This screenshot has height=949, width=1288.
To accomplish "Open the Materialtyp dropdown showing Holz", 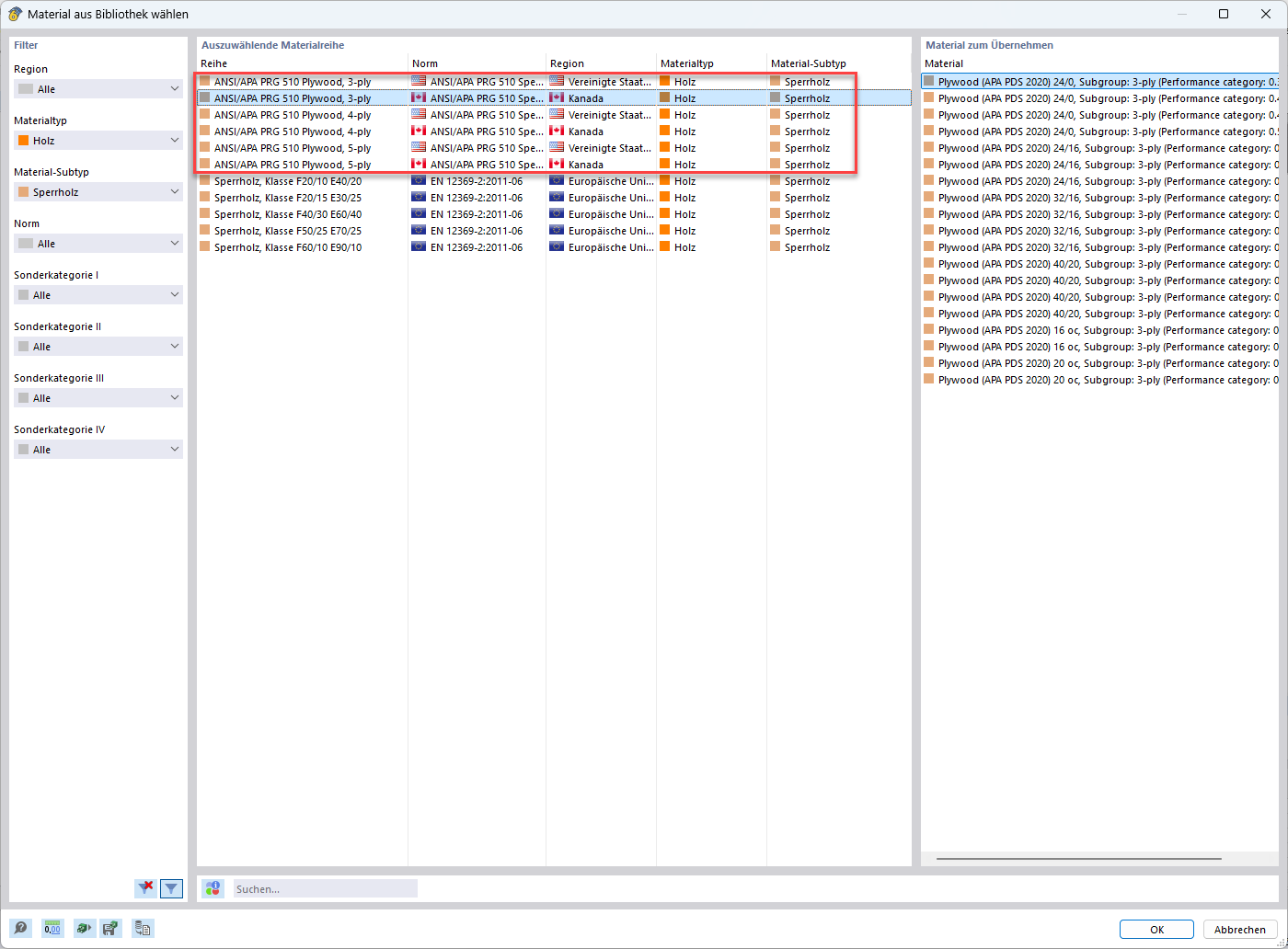I will pos(98,141).
